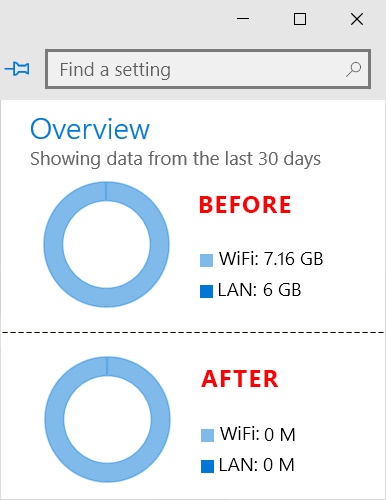The width and height of the screenshot is (386, 500).
Task: Click the Showing data from last 30 days text
Action: (175, 159)
